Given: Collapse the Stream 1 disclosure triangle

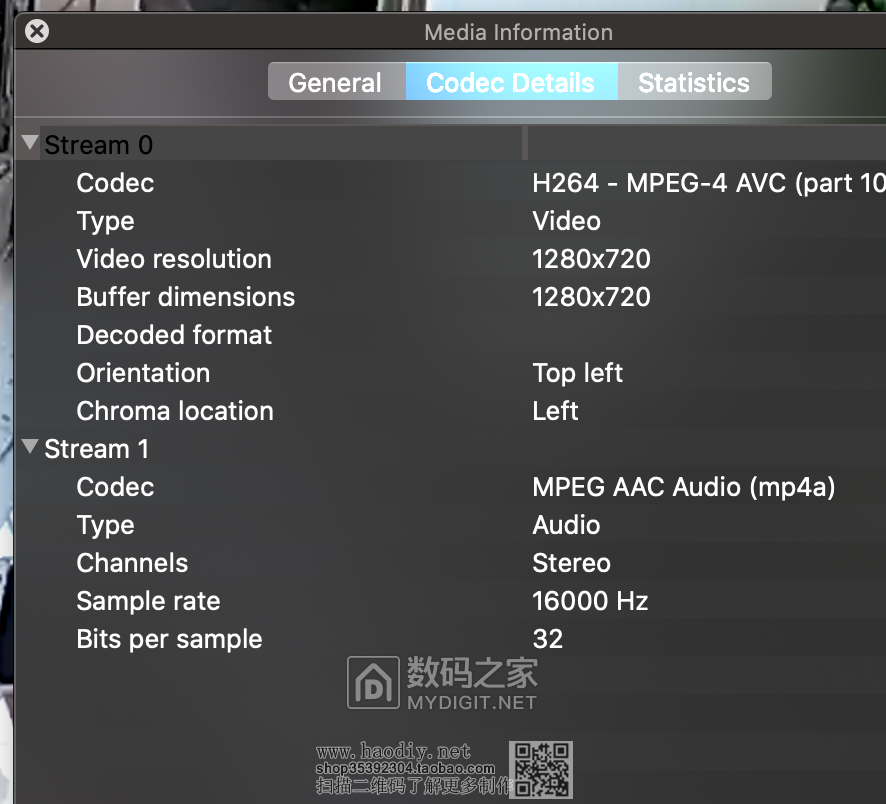Looking at the screenshot, I should click(x=29, y=447).
